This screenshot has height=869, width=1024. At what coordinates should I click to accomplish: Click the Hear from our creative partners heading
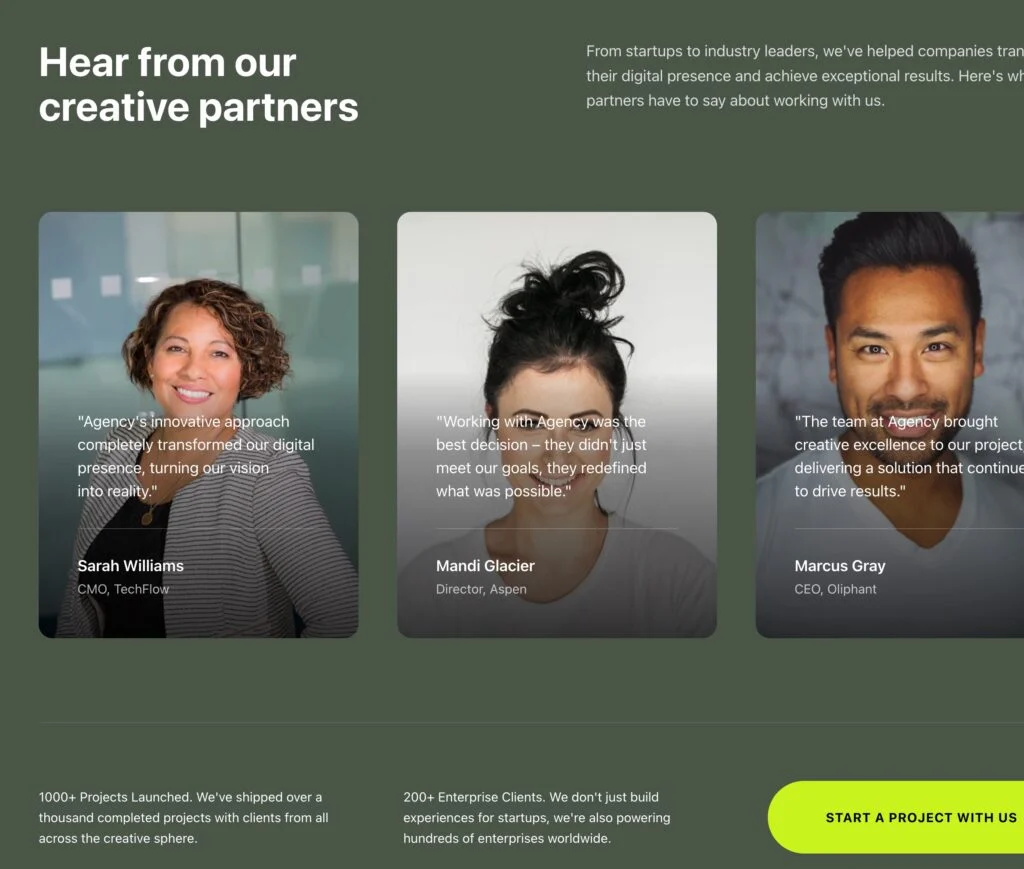pos(199,84)
